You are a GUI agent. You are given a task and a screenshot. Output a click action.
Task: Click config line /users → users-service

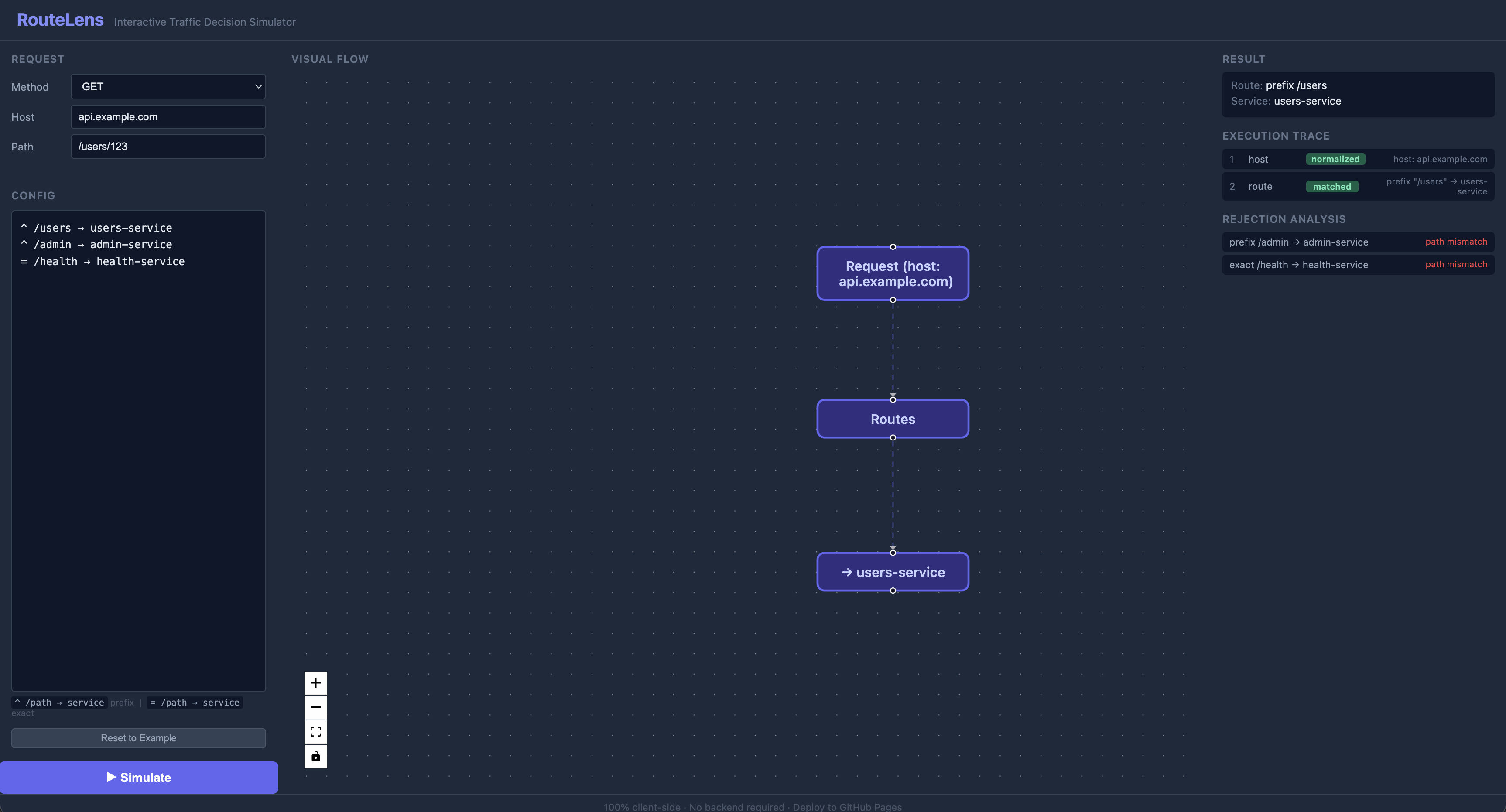[96, 228]
